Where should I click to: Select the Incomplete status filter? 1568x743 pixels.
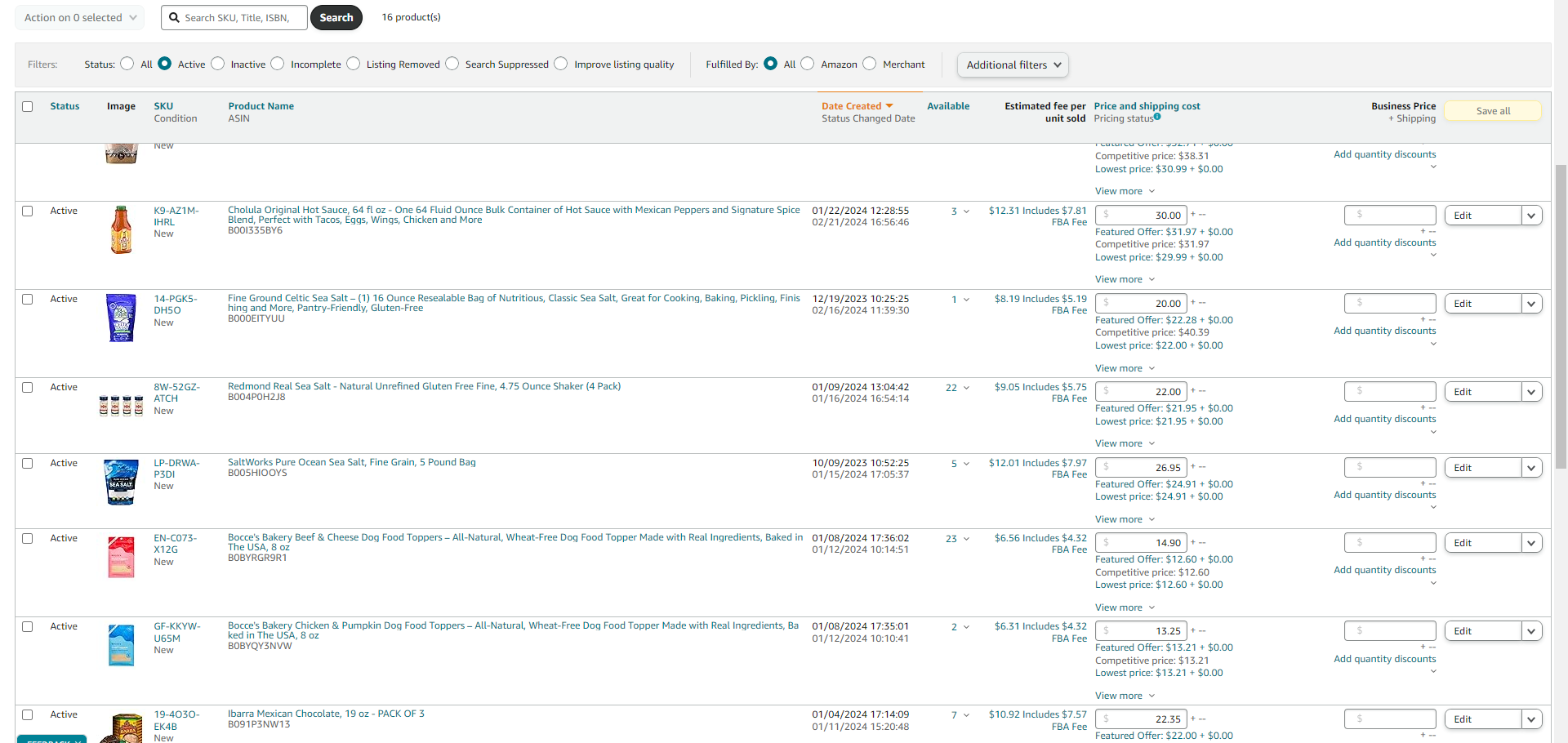tap(278, 64)
